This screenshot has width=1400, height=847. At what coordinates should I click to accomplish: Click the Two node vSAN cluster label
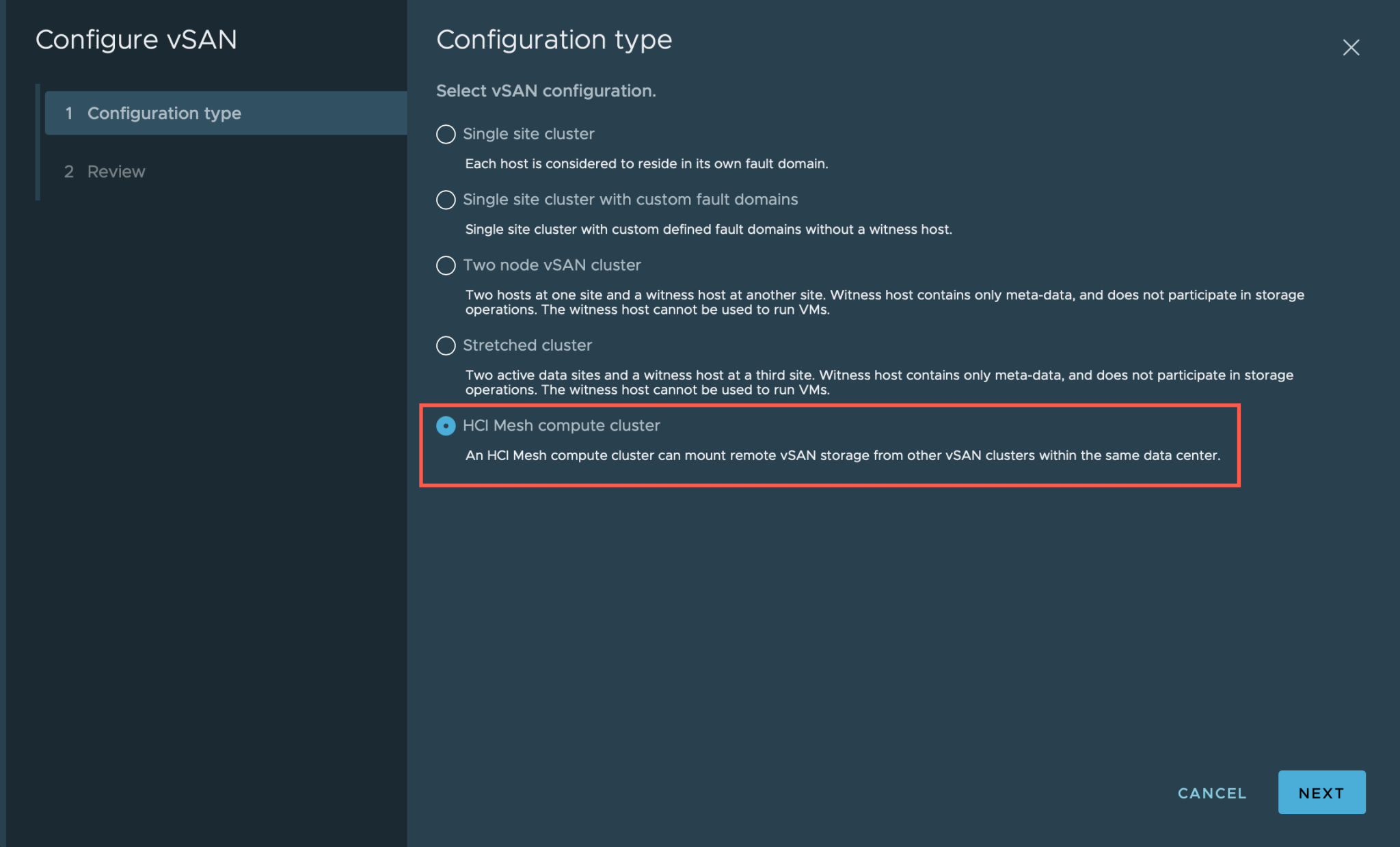click(x=552, y=265)
